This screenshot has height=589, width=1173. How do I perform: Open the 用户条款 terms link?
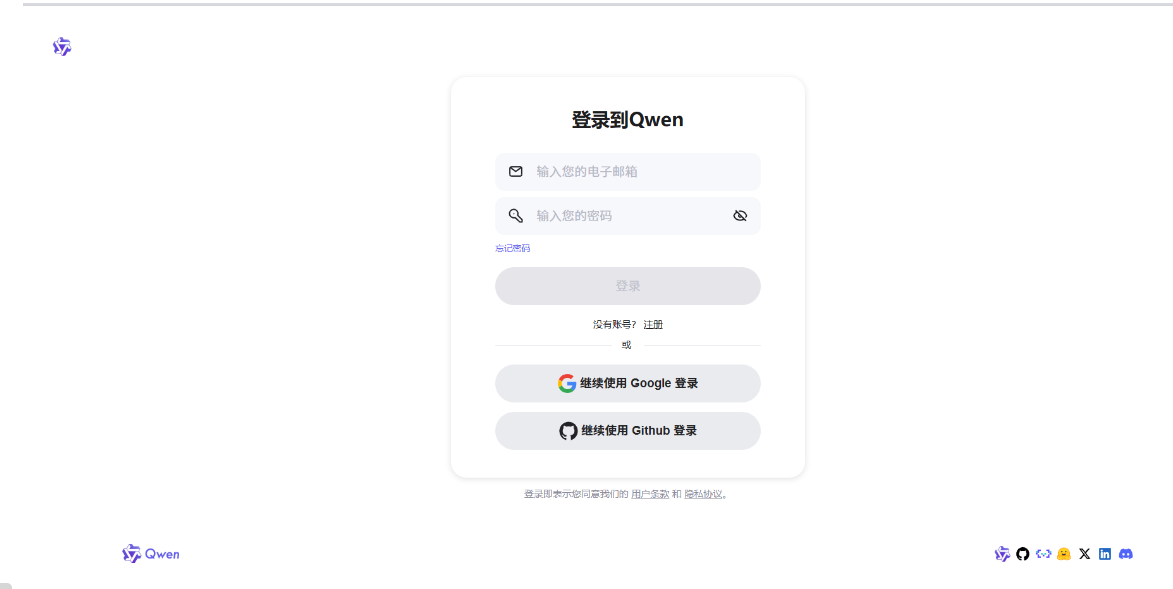coord(651,494)
